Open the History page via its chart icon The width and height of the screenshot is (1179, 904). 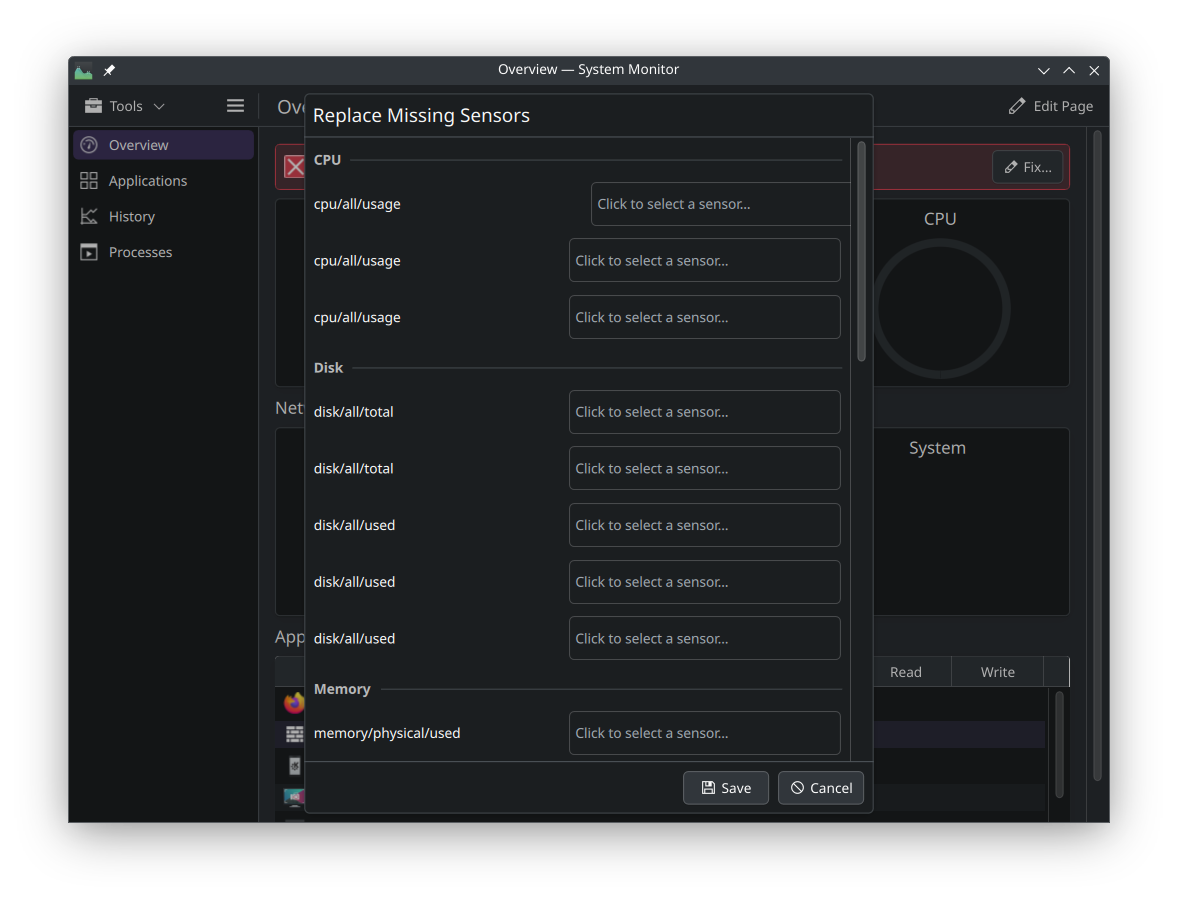pyautogui.click(x=89, y=217)
